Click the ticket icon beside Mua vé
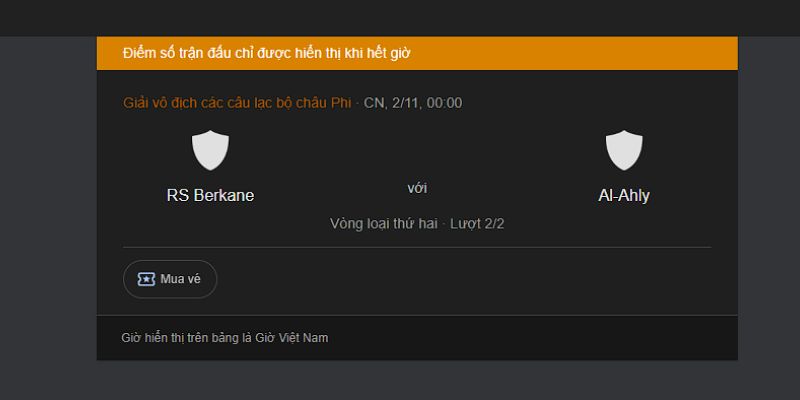 click(x=146, y=279)
